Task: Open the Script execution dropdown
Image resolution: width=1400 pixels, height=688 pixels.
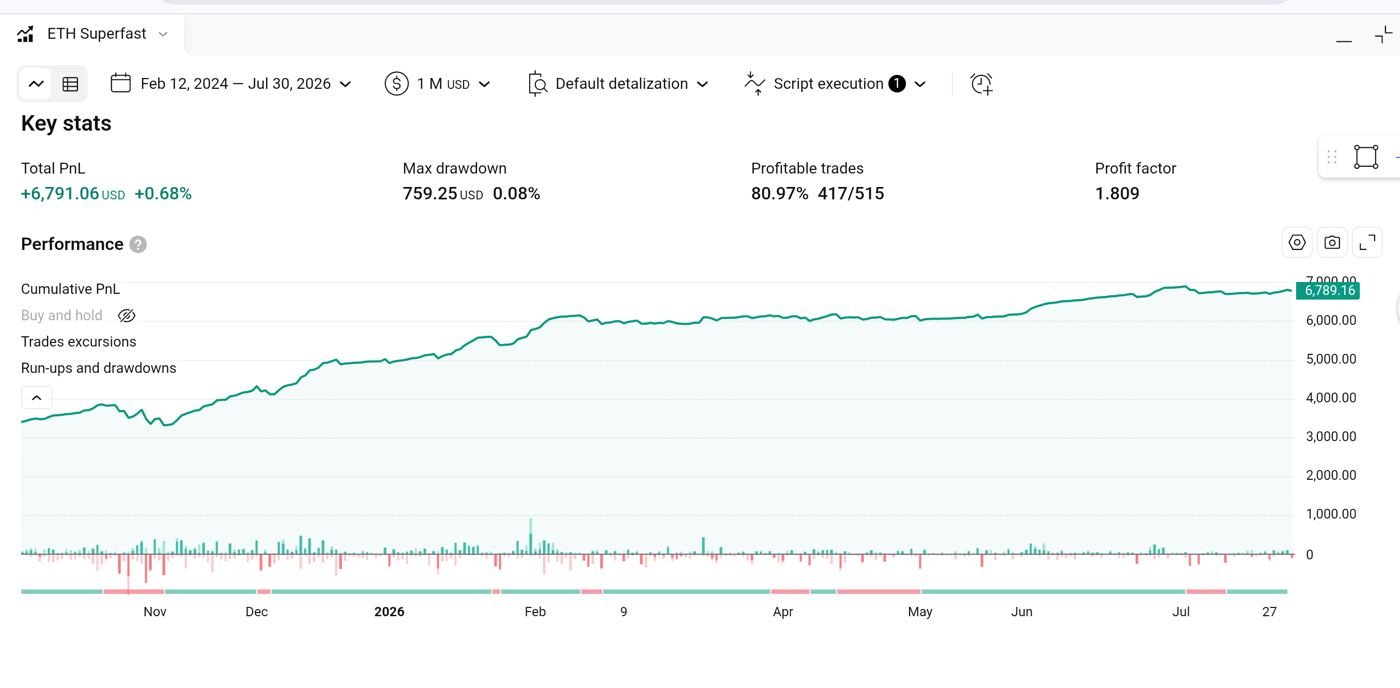Action: [835, 84]
